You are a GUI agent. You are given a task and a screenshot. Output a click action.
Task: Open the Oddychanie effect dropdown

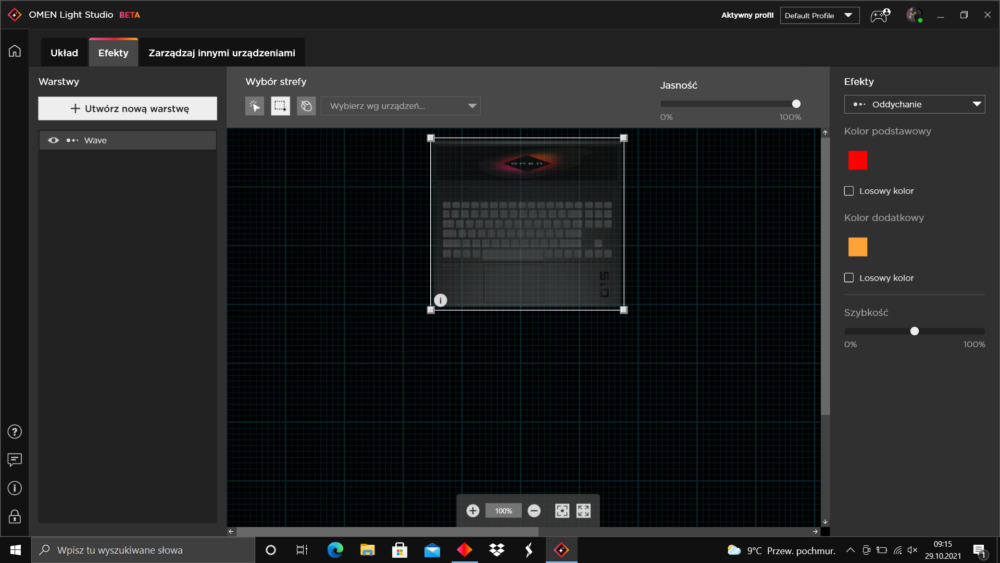(915, 104)
